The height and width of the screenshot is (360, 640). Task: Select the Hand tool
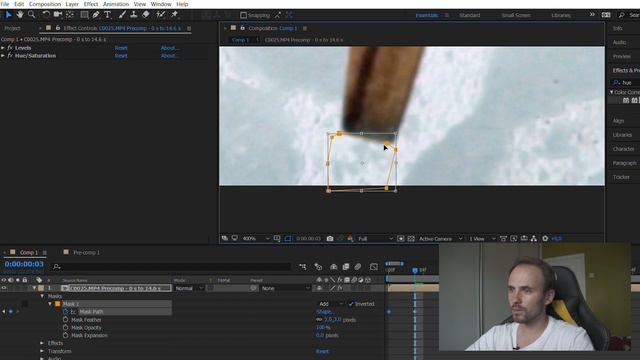20,15
